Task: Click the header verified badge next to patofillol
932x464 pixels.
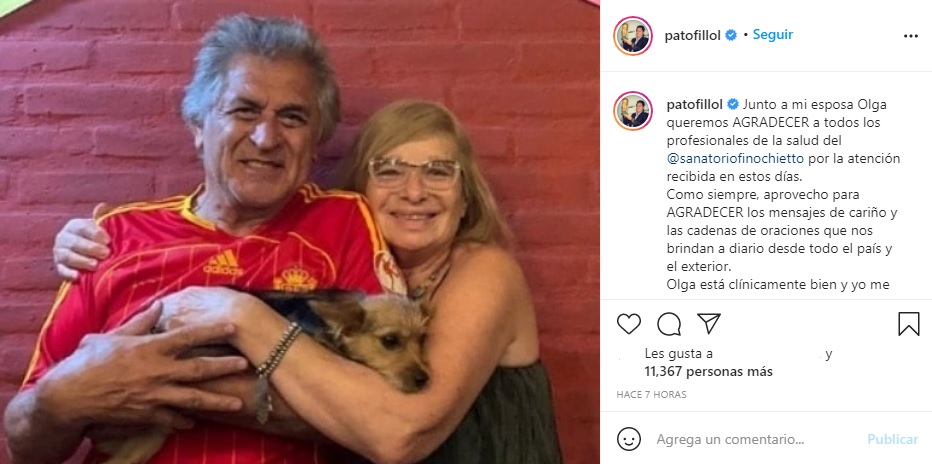Action: point(731,35)
